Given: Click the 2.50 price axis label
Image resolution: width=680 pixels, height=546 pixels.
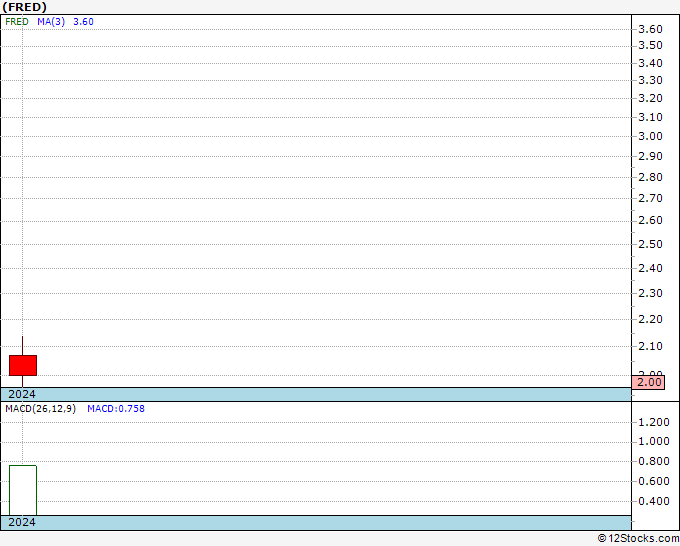Looking at the screenshot, I should [x=651, y=244].
